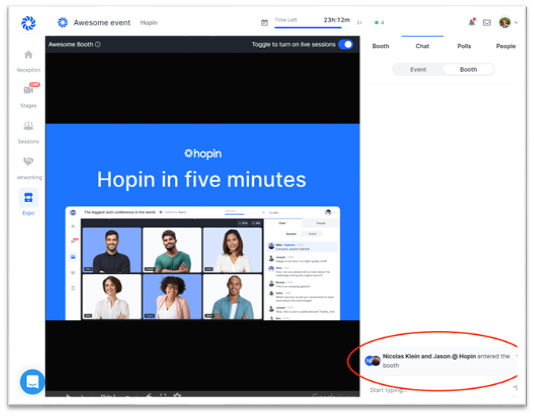This screenshot has width=534, height=416.
Task: Open messages envelope icon
Action: (487, 23)
